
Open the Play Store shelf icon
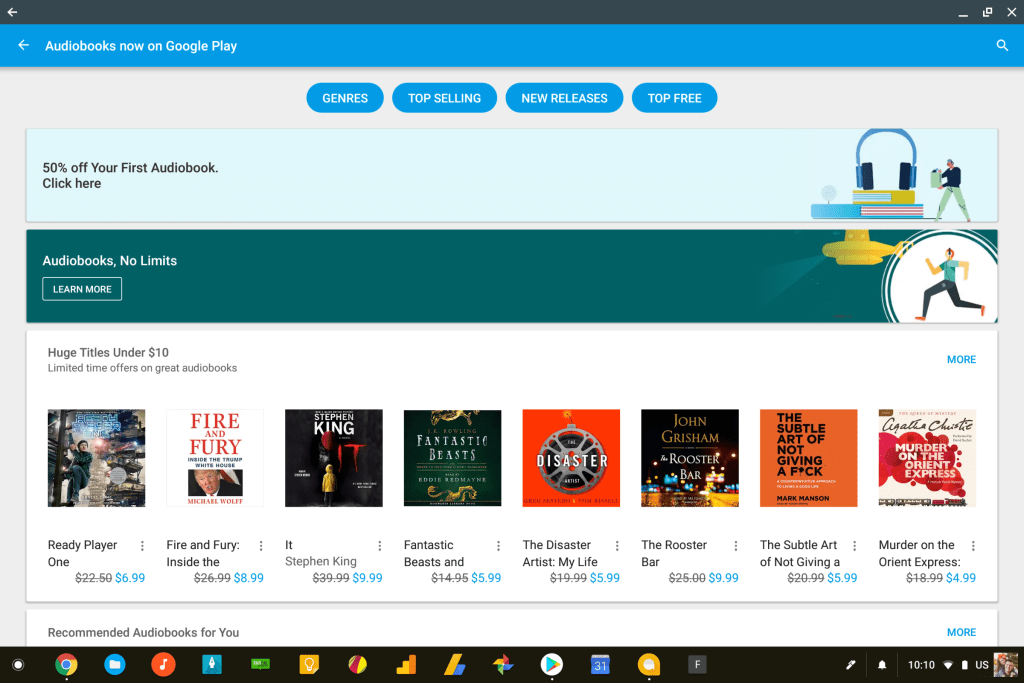552,665
